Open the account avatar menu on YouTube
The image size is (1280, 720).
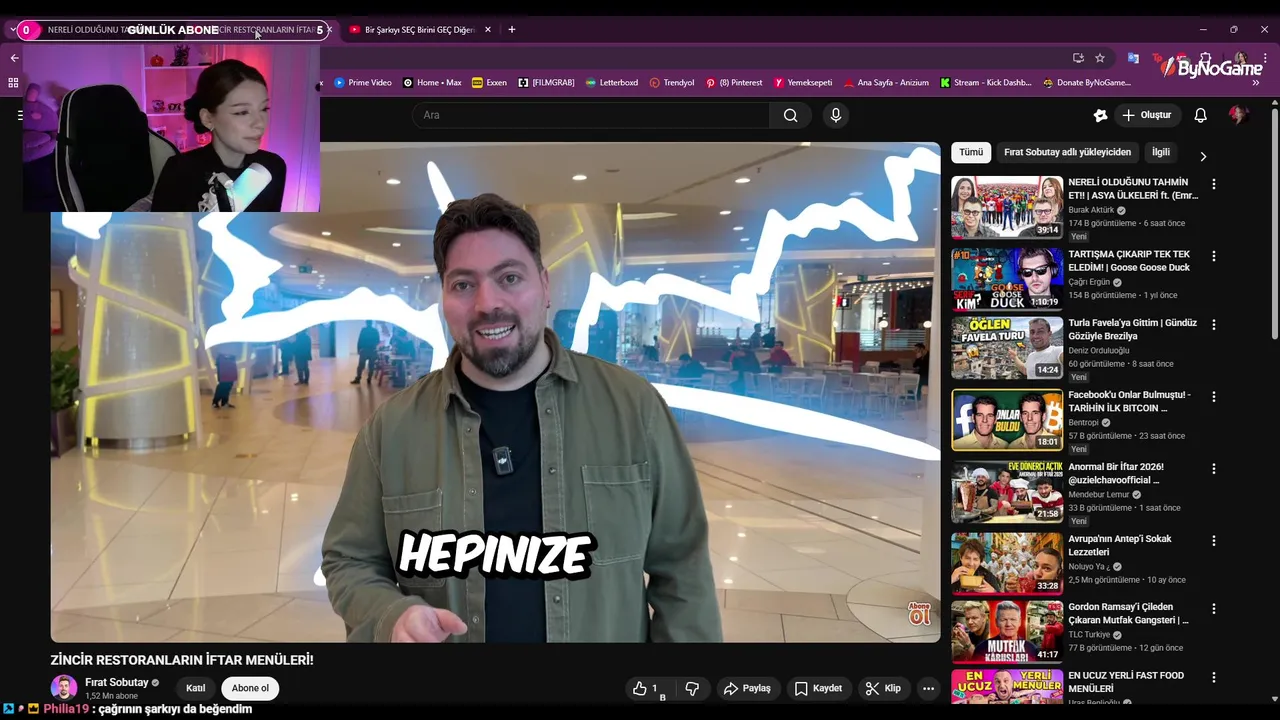pyautogui.click(x=1238, y=115)
